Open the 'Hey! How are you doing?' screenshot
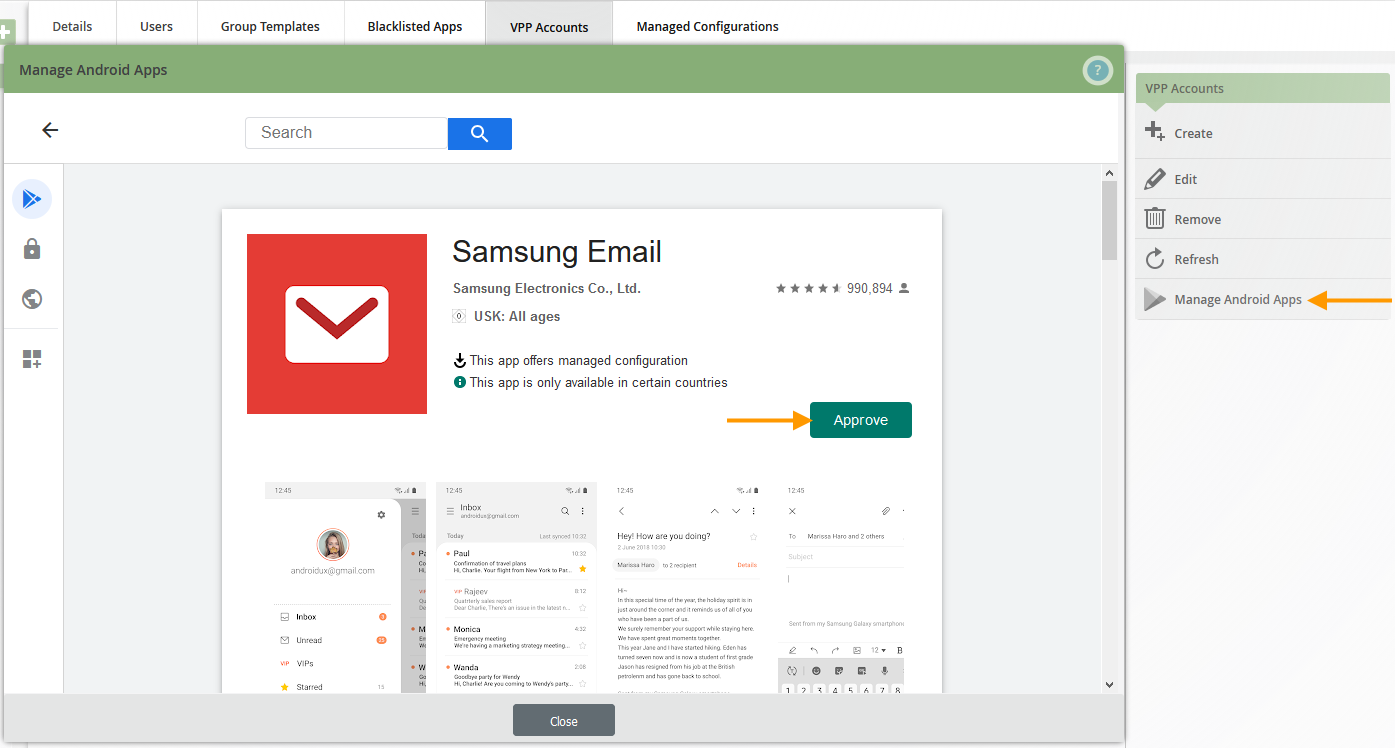This screenshot has width=1395, height=748. 686,588
